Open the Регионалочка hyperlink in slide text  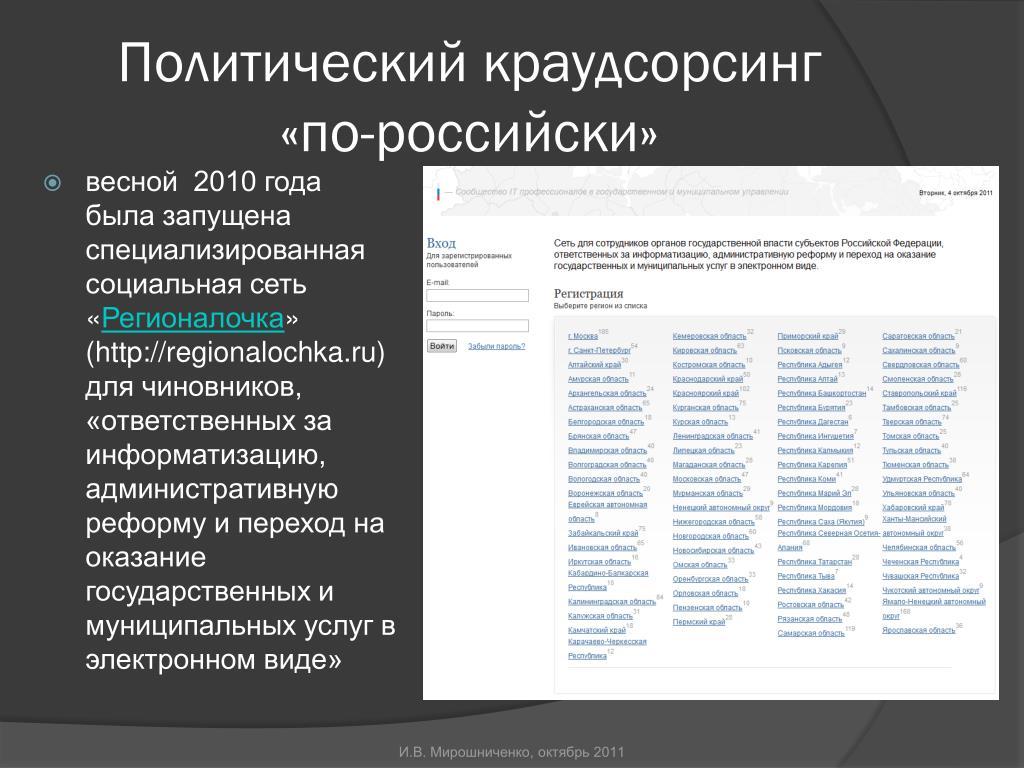click(193, 319)
